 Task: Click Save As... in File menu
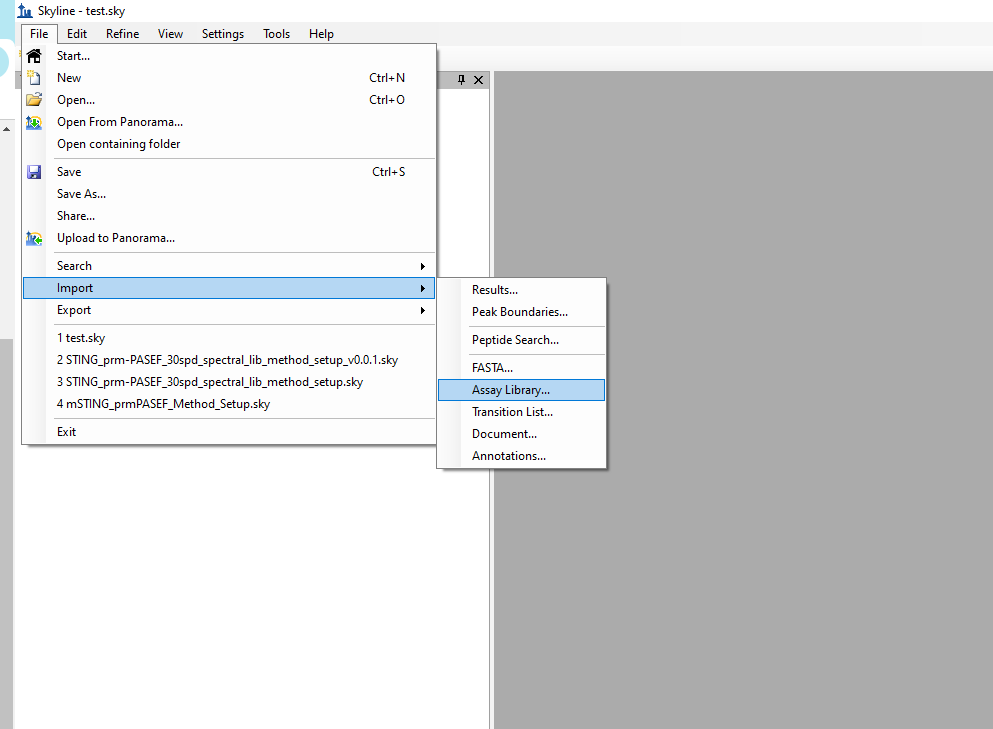(81, 194)
